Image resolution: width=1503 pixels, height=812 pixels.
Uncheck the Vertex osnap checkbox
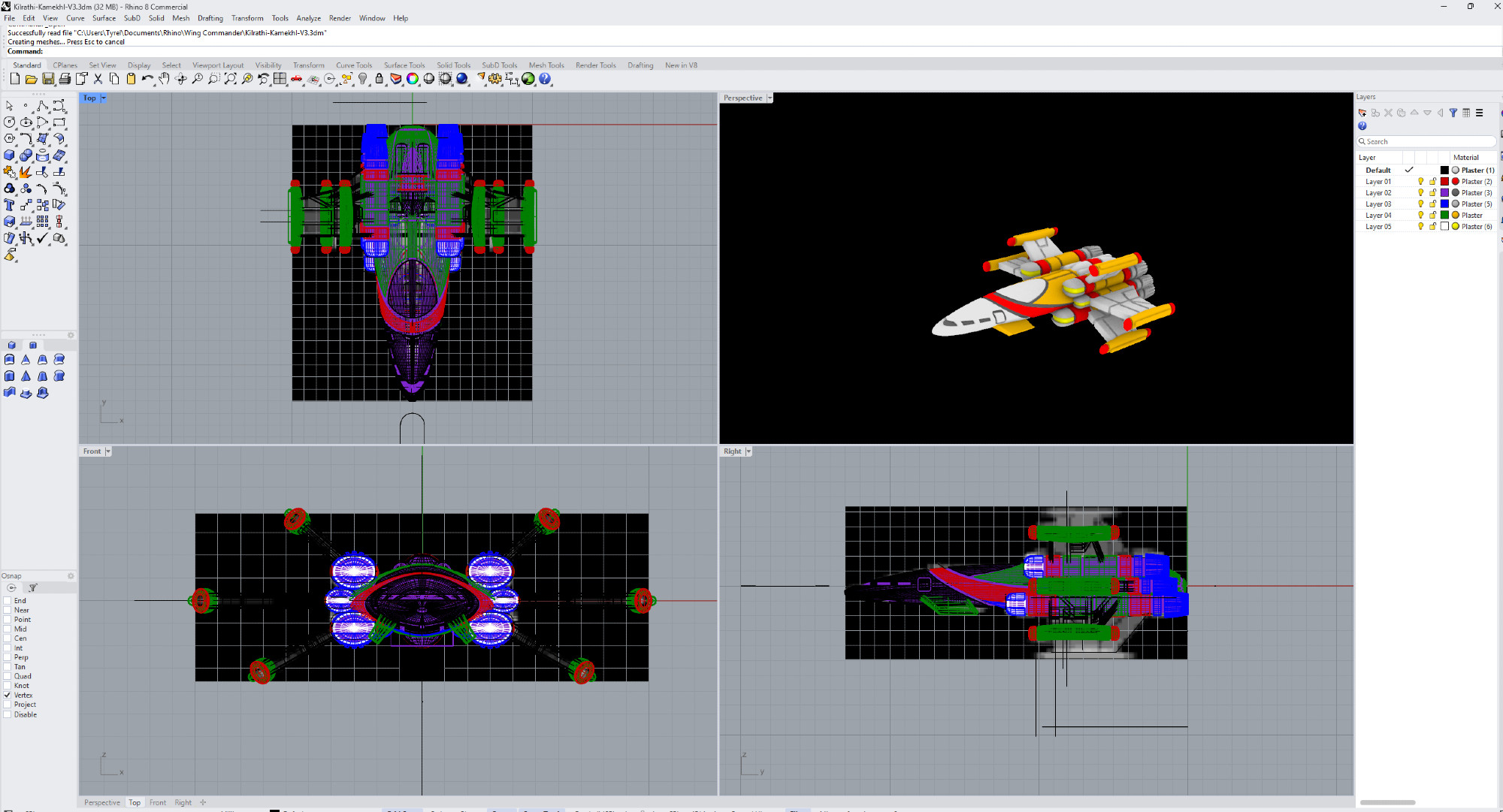[x=8, y=696]
